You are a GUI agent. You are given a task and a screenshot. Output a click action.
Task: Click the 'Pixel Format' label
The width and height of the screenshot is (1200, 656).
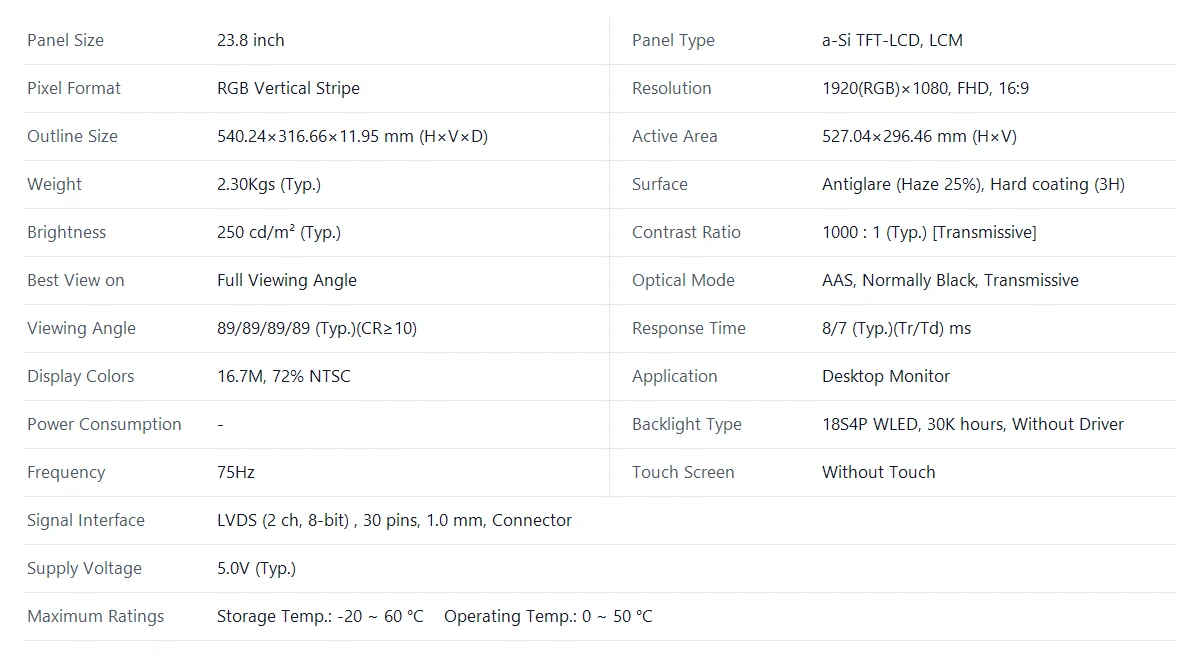[74, 88]
